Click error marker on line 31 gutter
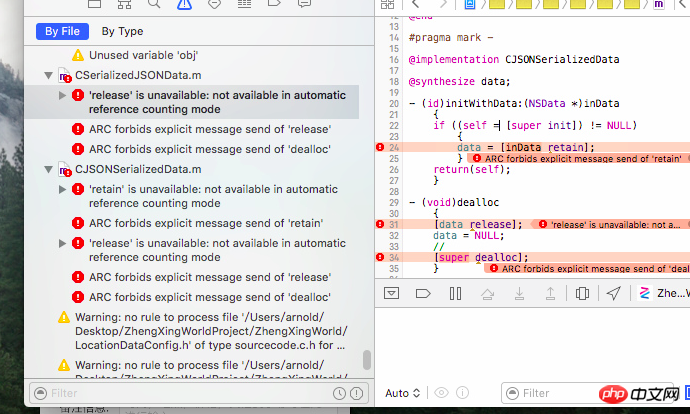 (380, 224)
